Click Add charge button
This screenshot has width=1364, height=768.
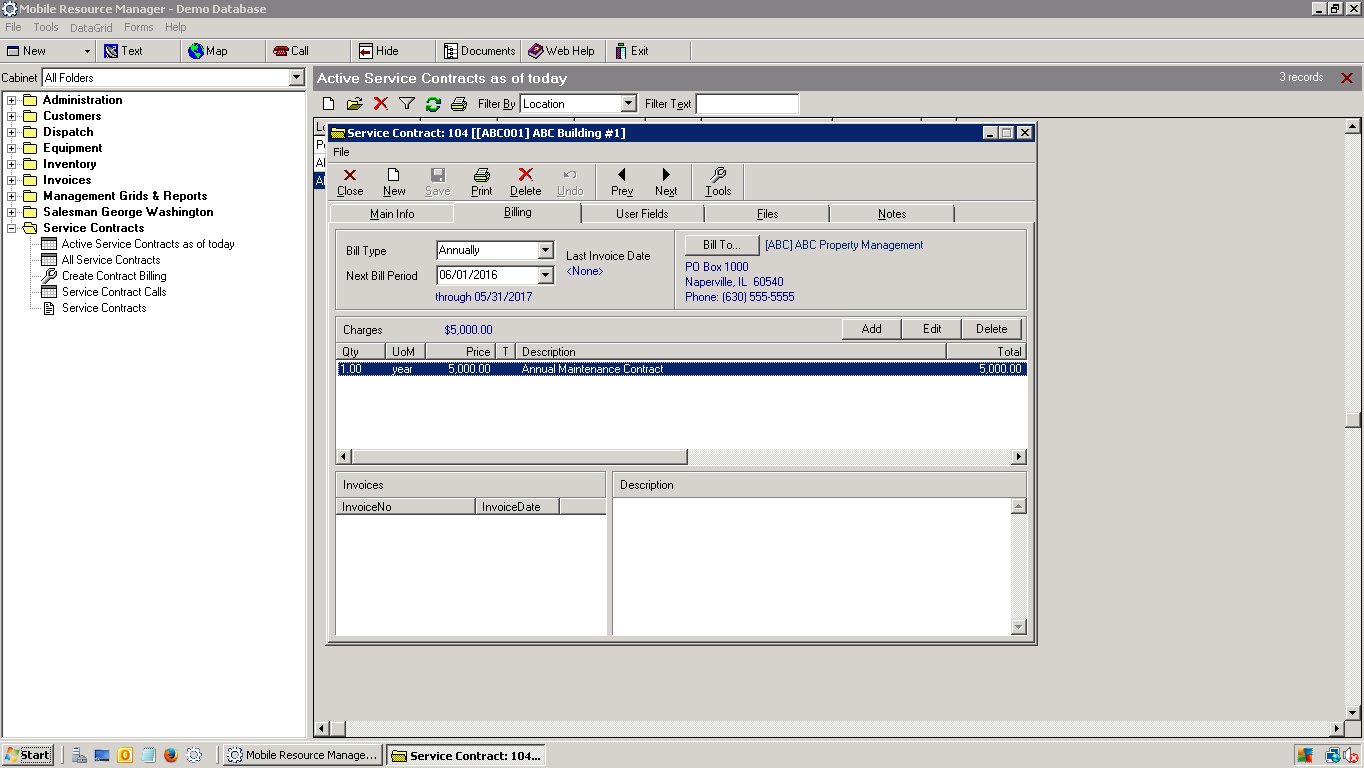pos(872,329)
